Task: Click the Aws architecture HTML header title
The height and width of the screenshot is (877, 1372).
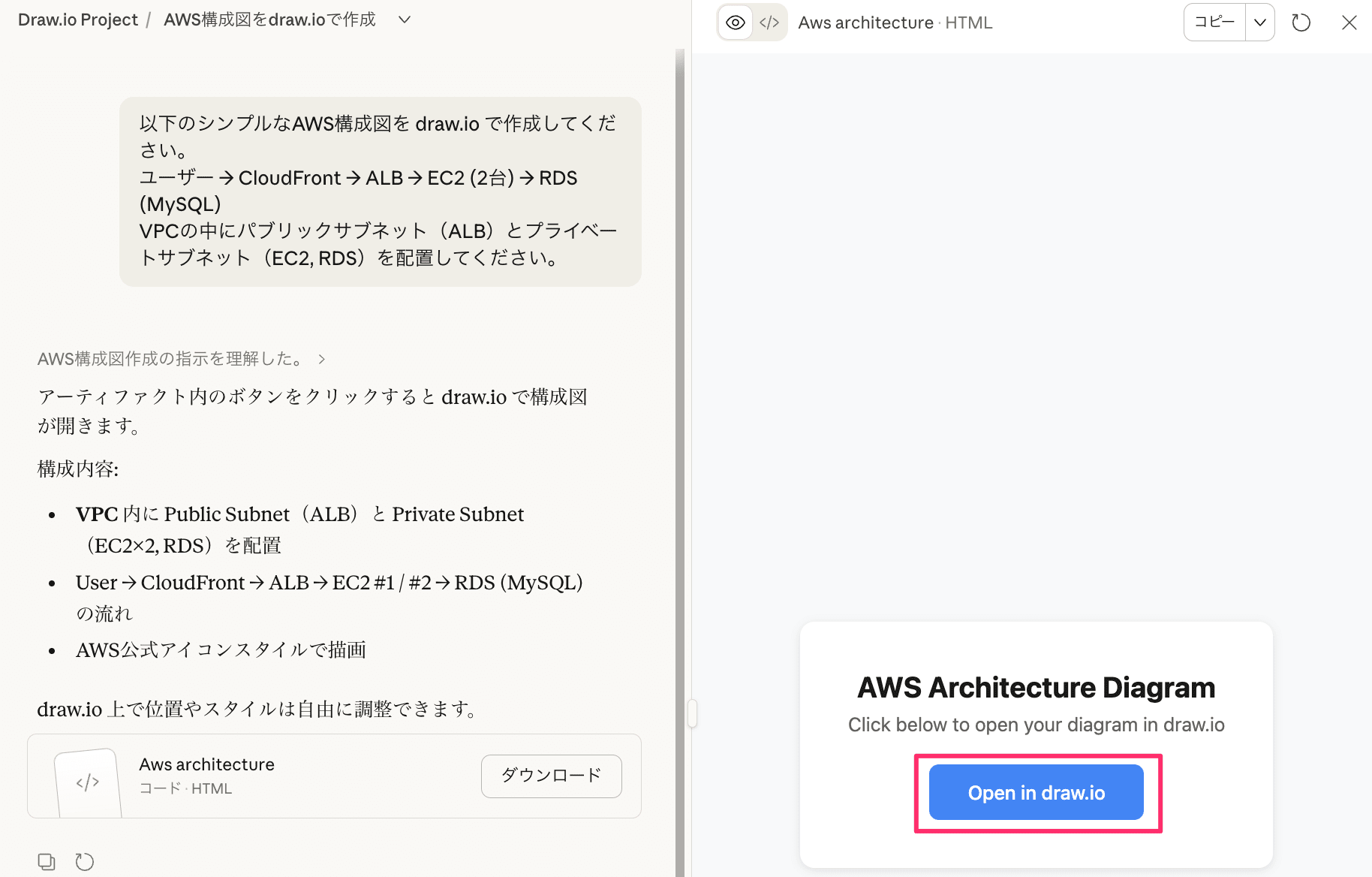Action: coord(895,23)
